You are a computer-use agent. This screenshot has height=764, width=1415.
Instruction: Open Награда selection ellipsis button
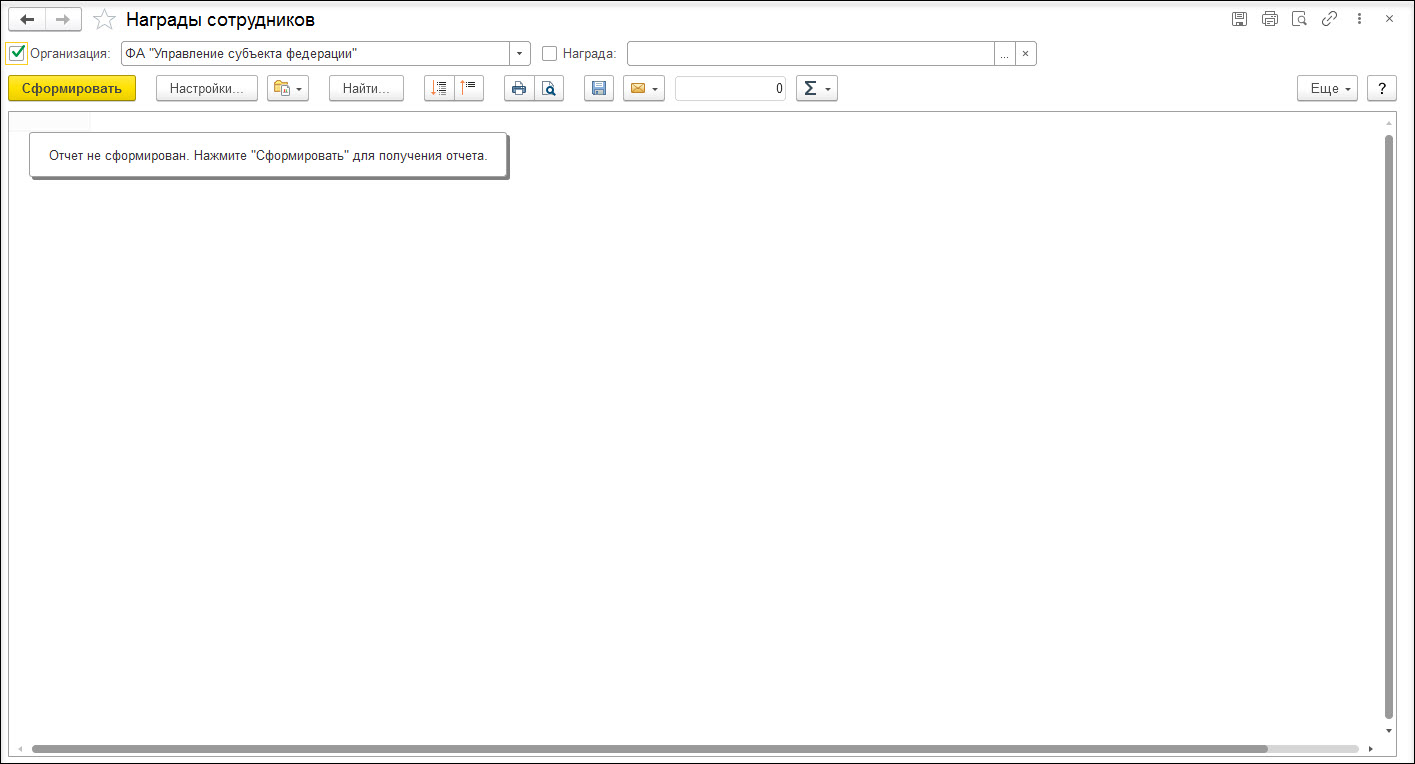[1005, 53]
